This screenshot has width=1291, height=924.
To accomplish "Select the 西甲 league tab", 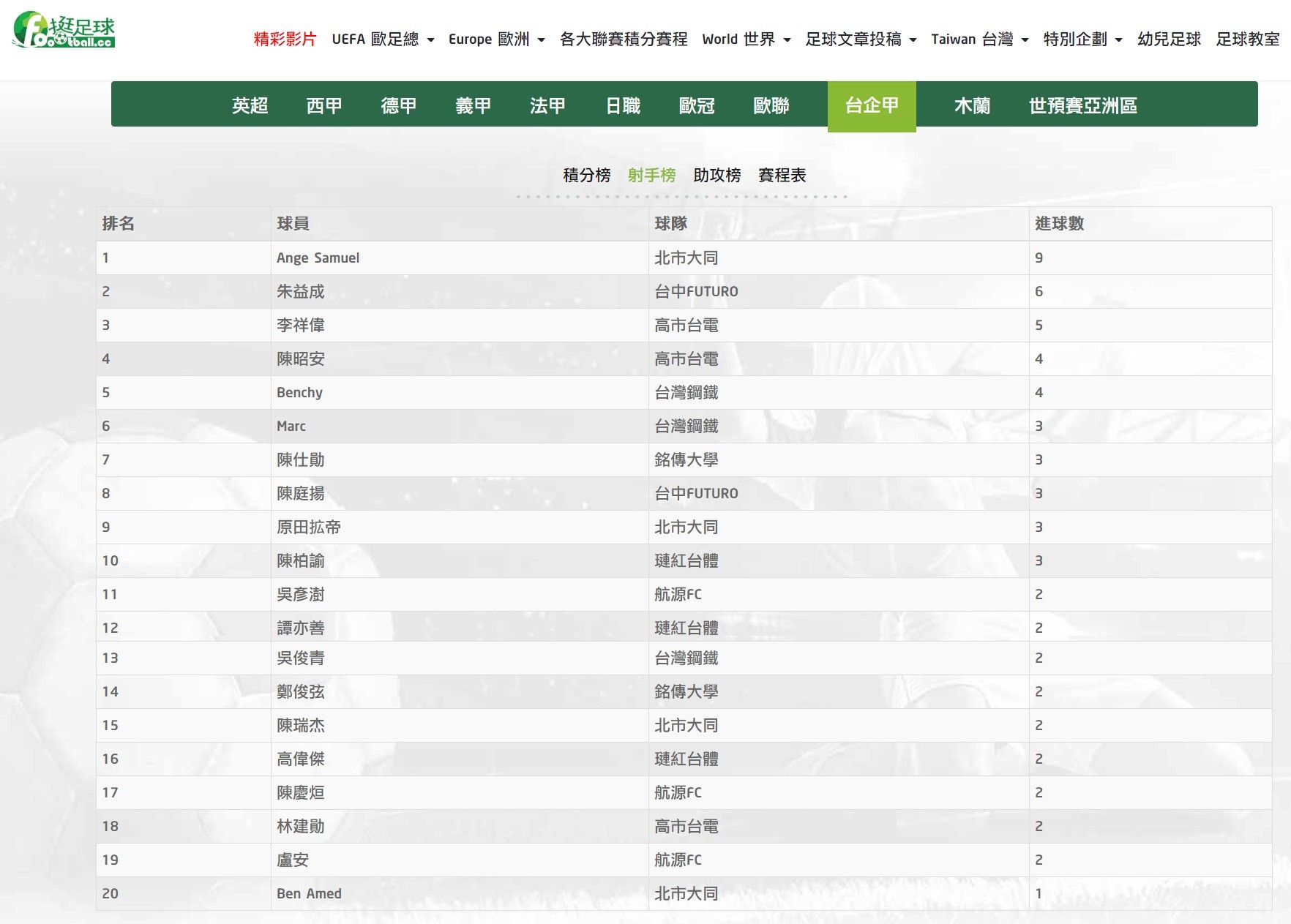I will point(324,106).
